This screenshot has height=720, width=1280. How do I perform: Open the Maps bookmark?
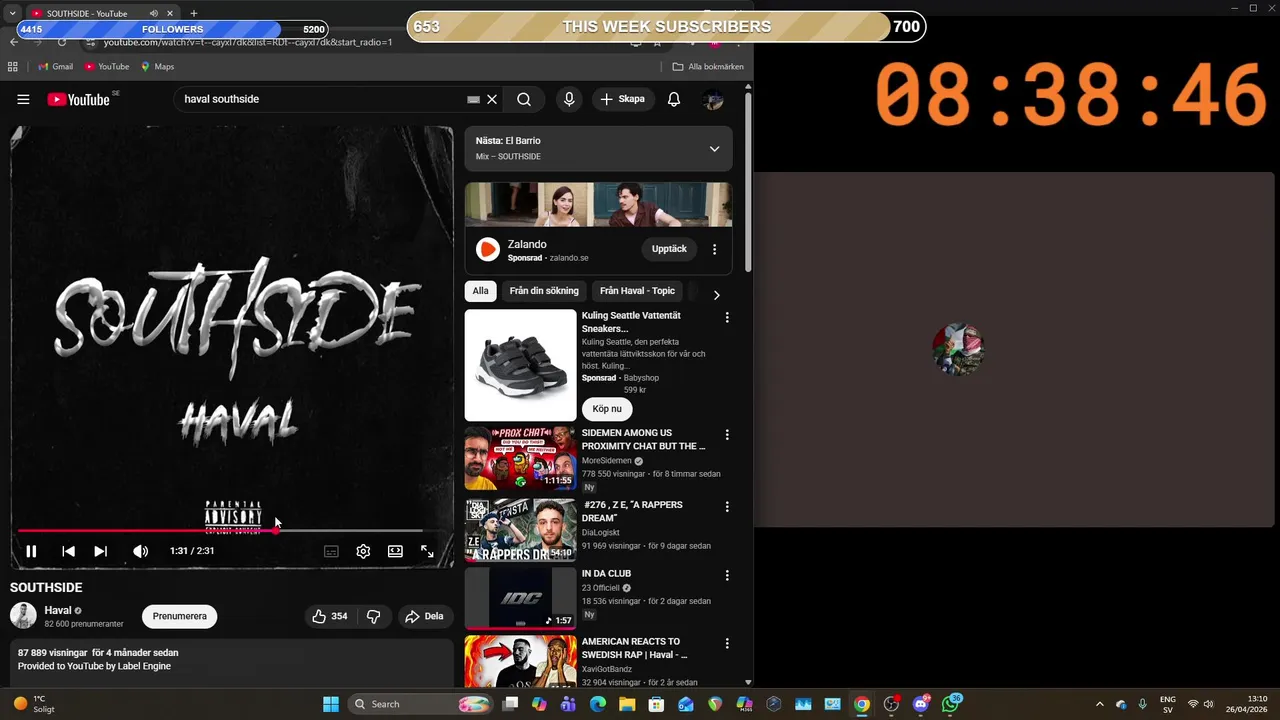(157, 66)
